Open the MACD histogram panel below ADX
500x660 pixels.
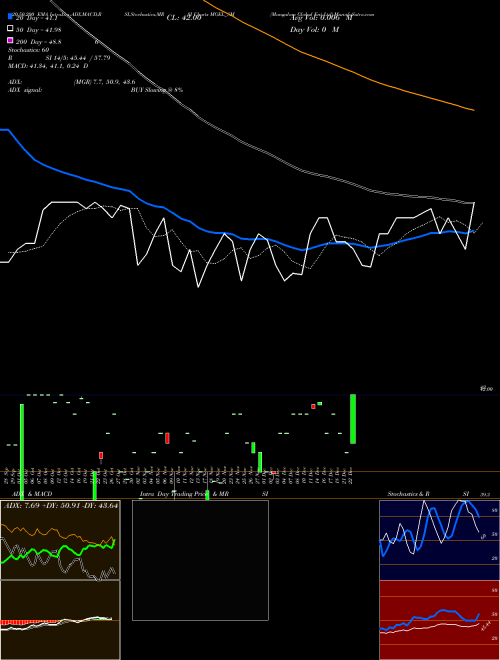pos(60,620)
